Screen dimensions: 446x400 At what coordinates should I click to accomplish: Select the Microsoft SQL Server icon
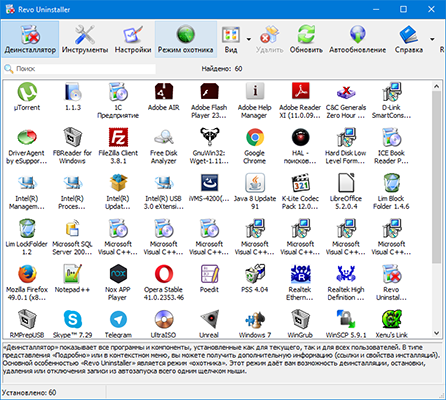click(72, 228)
